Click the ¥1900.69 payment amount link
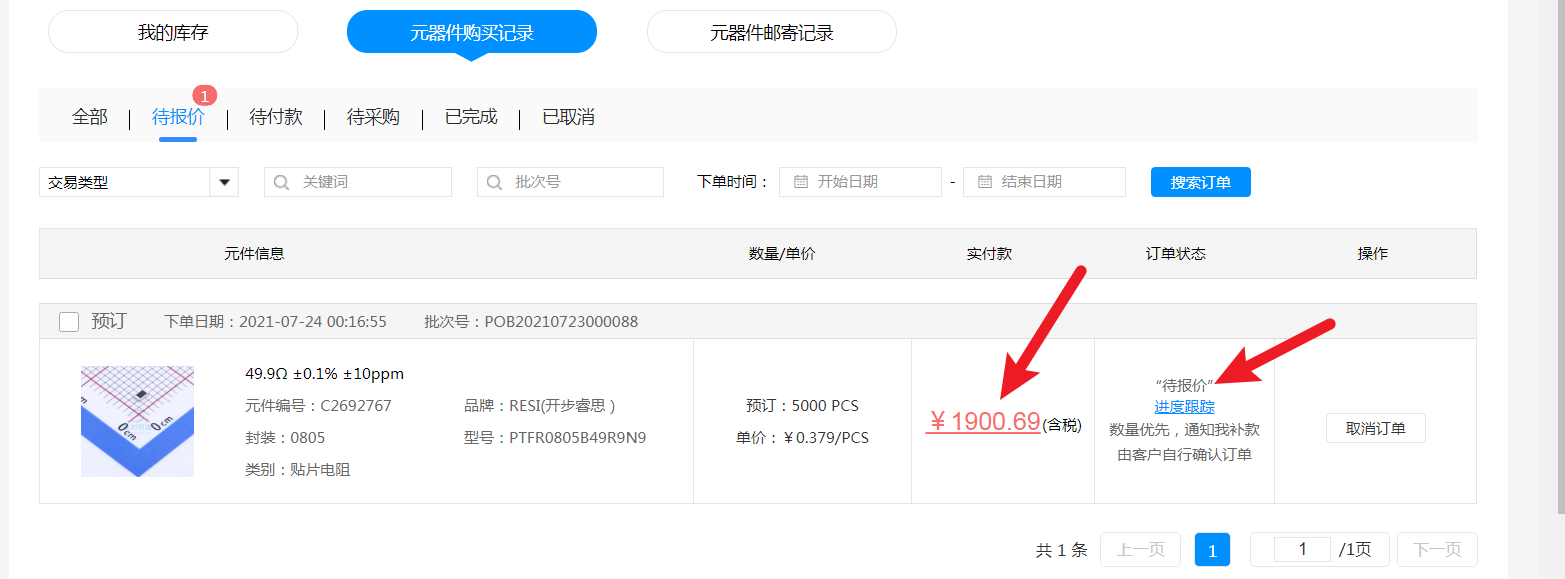Image resolution: width=1565 pixels, height=579 pixels. [x=984, y=422]
